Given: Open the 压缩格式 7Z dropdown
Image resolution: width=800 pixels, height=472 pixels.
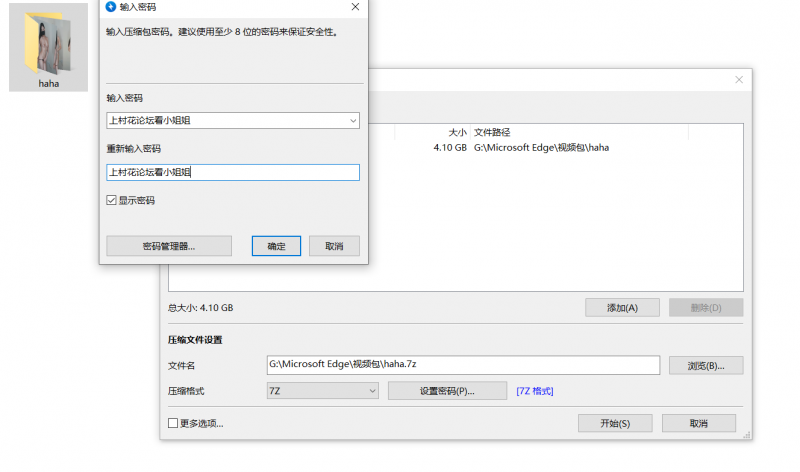Looking at the screenshot, I should coord(322,391).
